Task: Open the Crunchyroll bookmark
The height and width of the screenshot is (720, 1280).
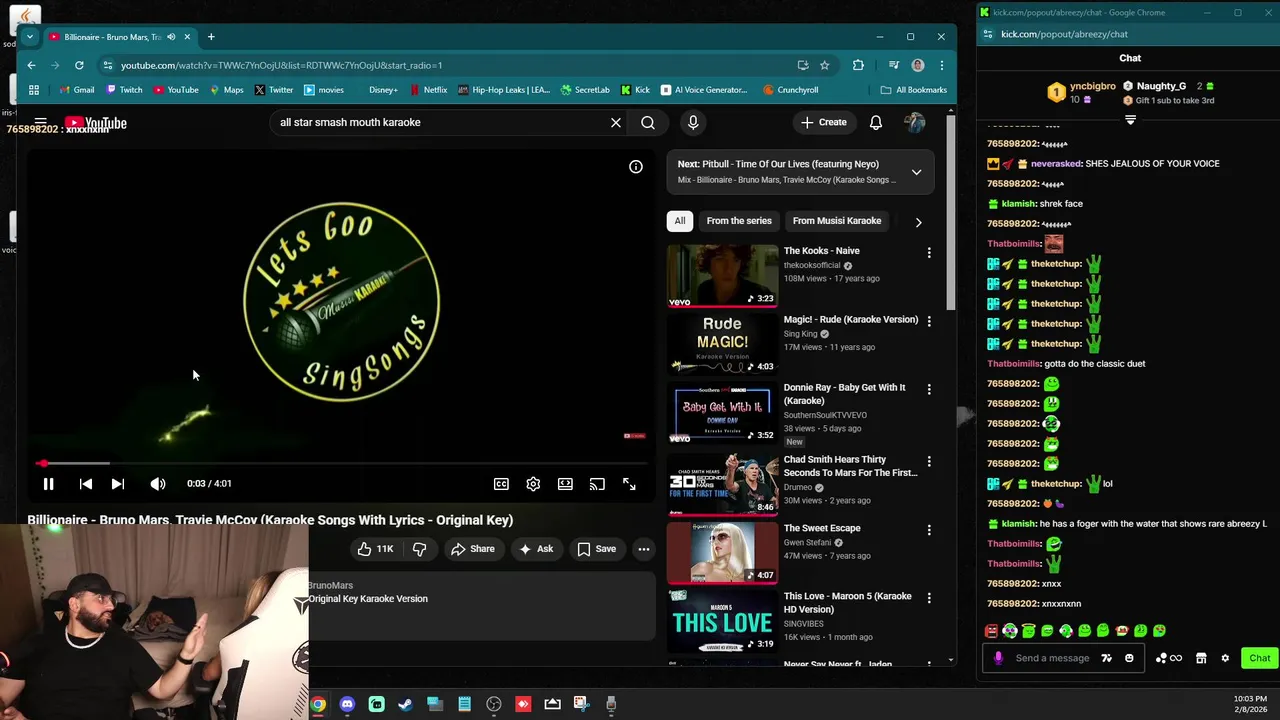Action: (790, 90)
